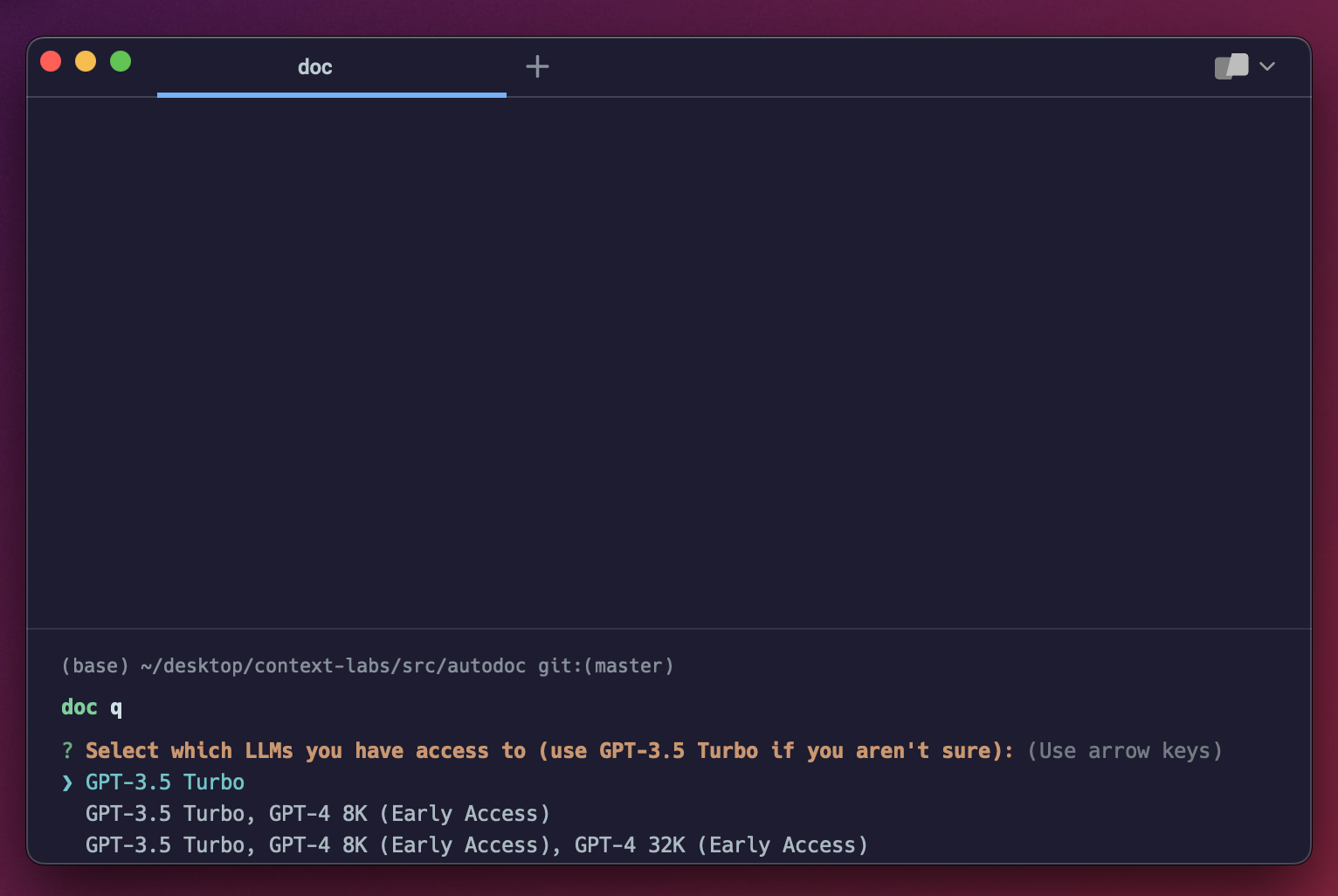Click the split panes icon
1338x896 pixels.
click(1231, 66)
